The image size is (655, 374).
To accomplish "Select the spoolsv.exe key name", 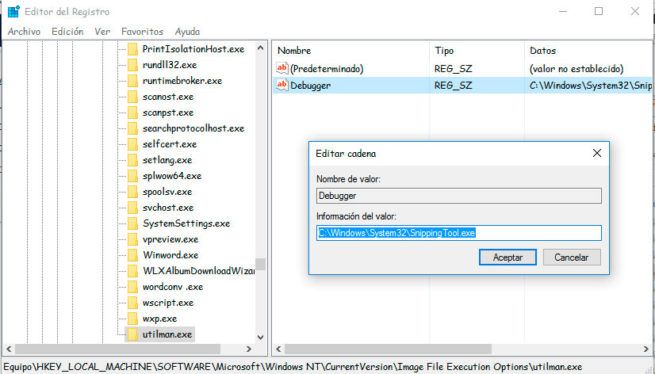I will (167, 192).
